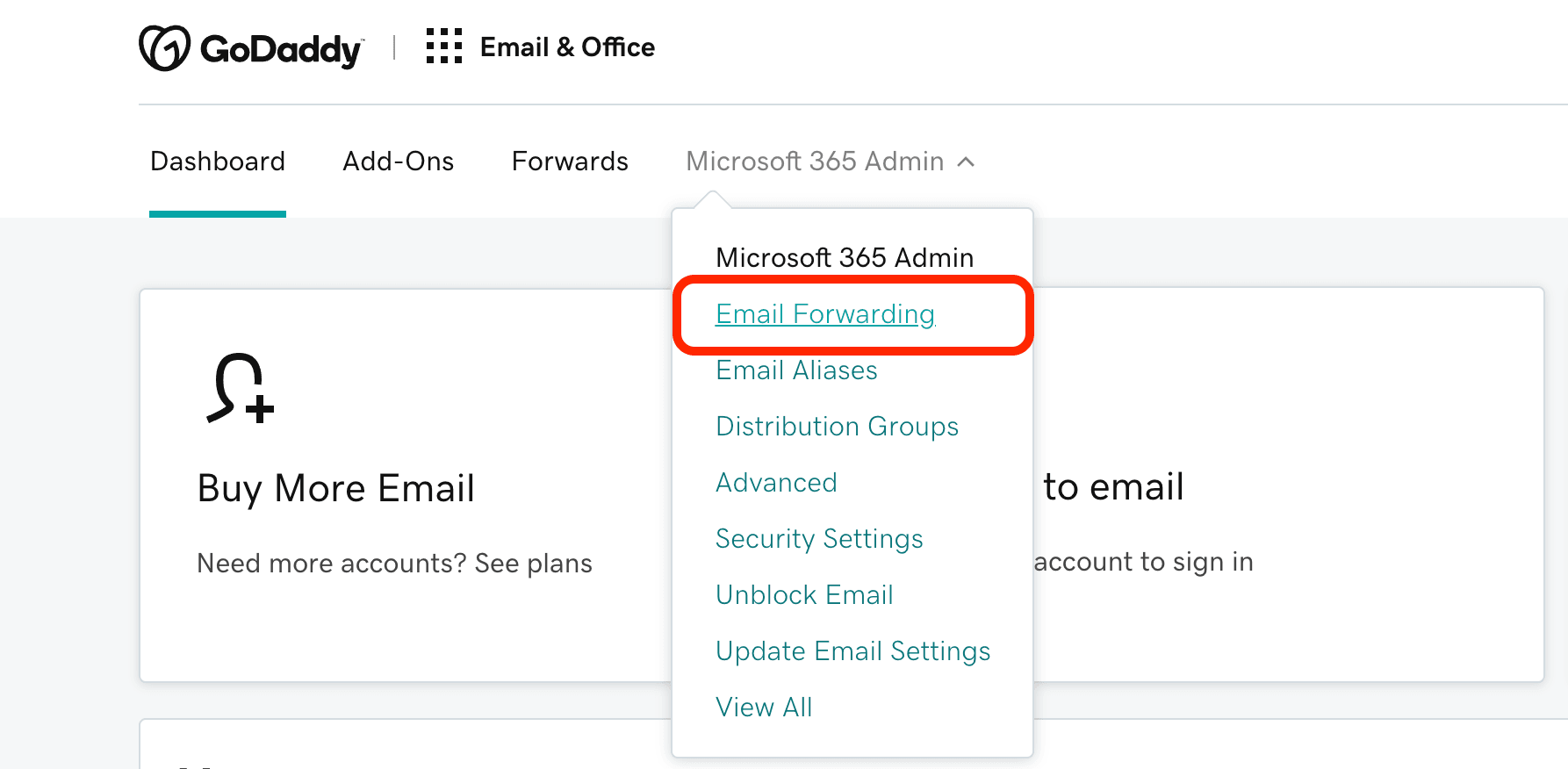Open the Add-Ons tab
Image resolution: width=1568 pixels, height=769 pixels.
click(x=399, y=162)
